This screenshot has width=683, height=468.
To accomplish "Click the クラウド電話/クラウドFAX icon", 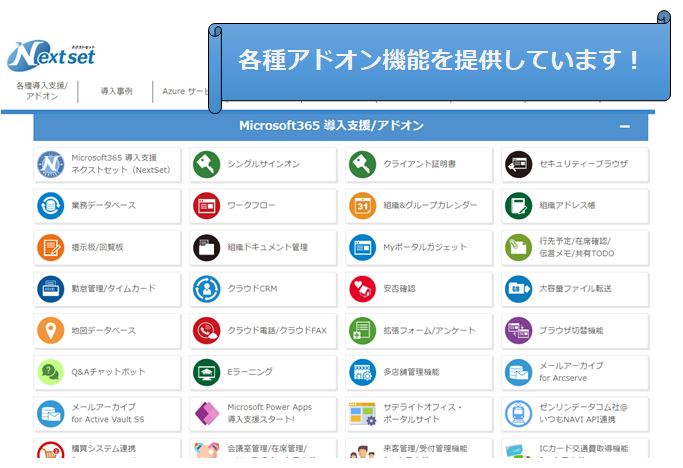I will (206, 331).
